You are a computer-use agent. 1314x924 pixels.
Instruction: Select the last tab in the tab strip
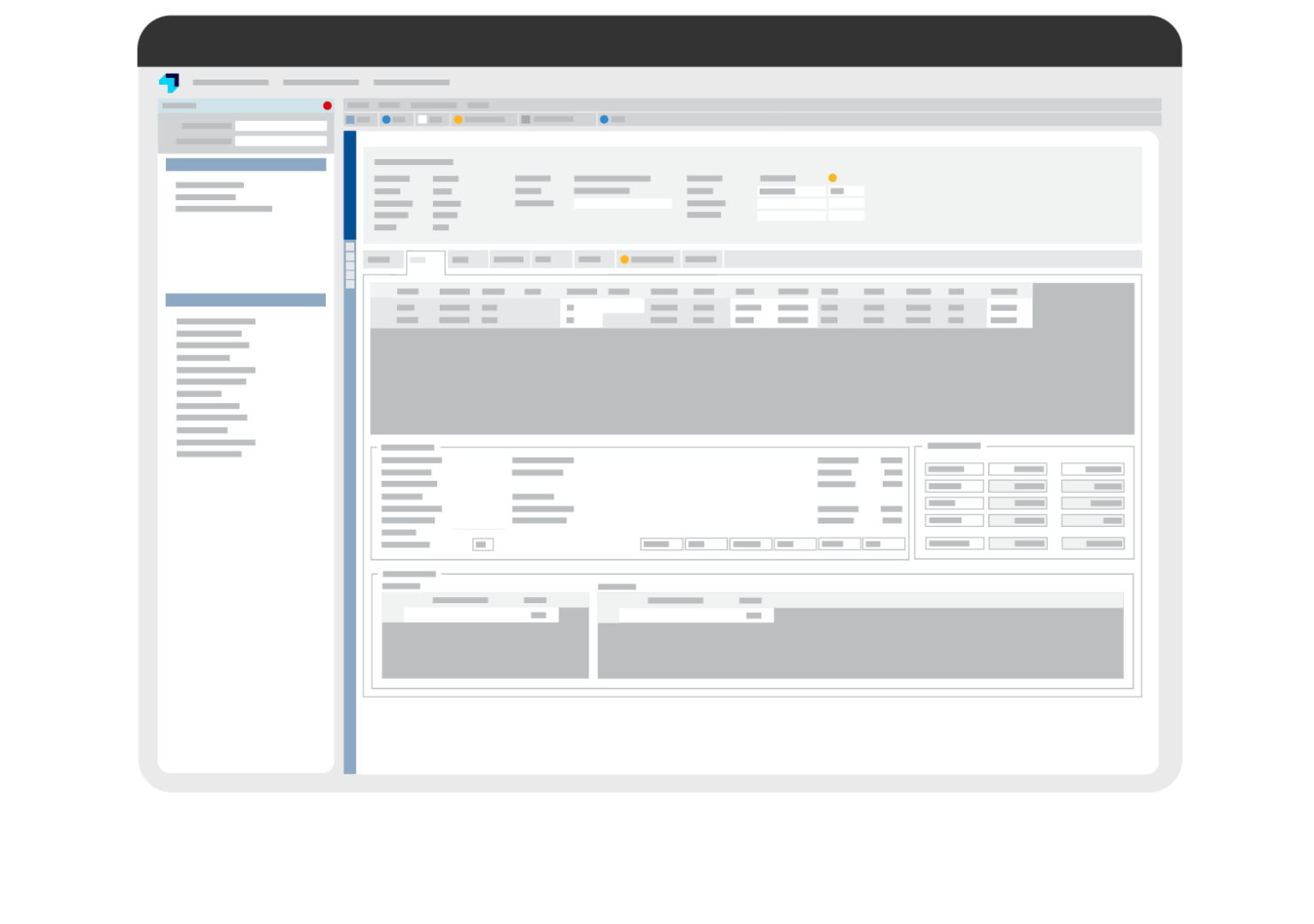tap(701, 259)
